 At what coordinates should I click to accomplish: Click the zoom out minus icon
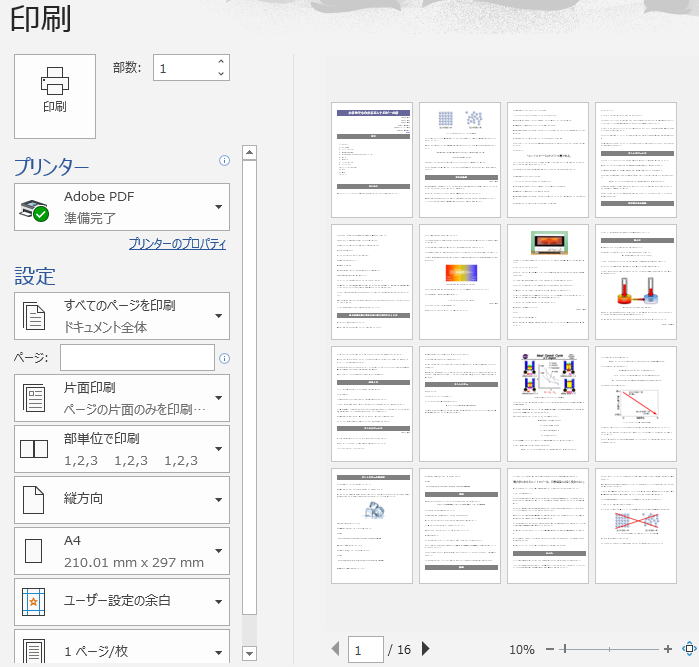549,649
